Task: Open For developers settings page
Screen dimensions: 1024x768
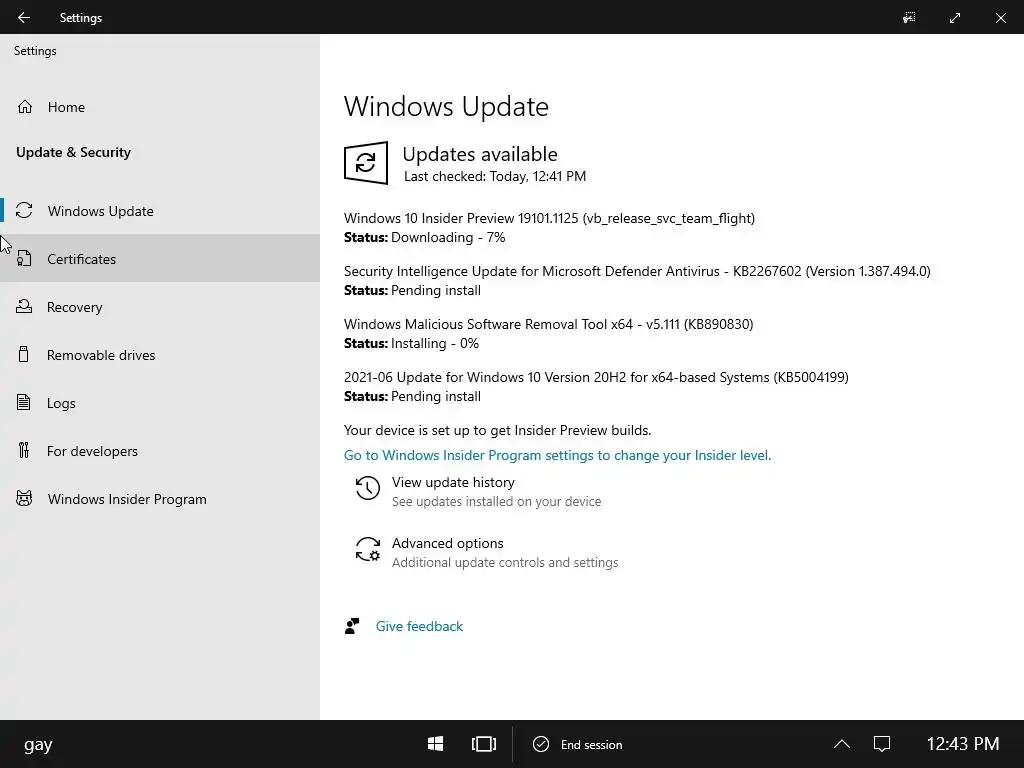Action: coord(160,451)
